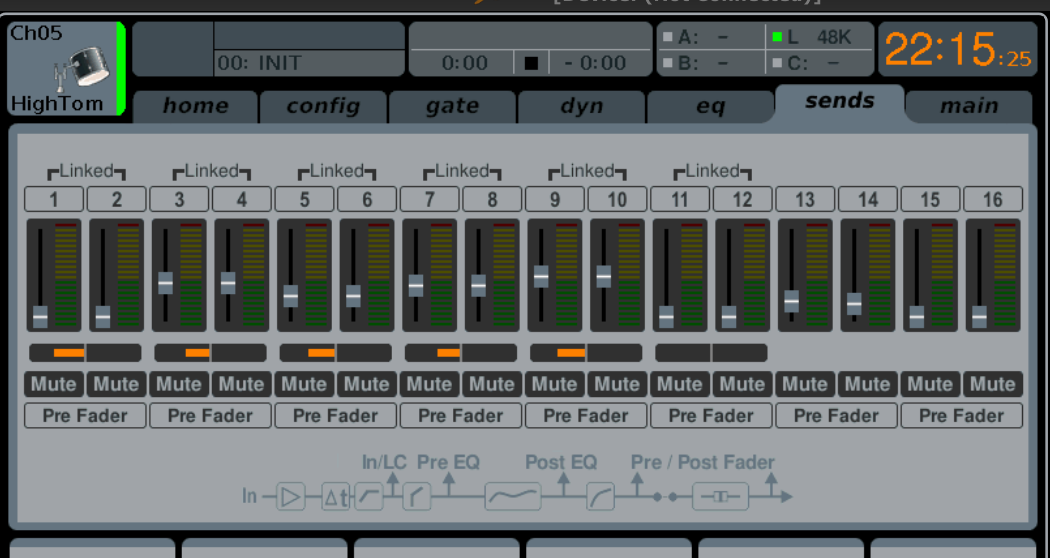This screenshot has width=1050, height=558.
Task: Mute bus send 10
Action: 617,385
